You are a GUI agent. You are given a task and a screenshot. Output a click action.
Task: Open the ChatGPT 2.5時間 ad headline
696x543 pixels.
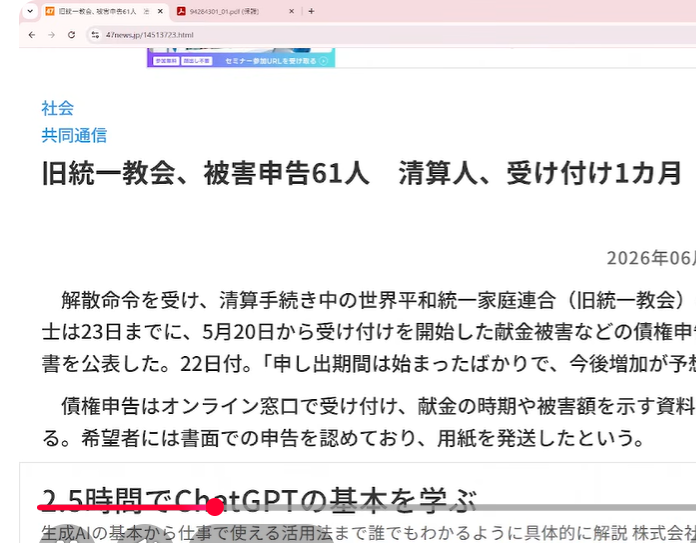[259, 500]
